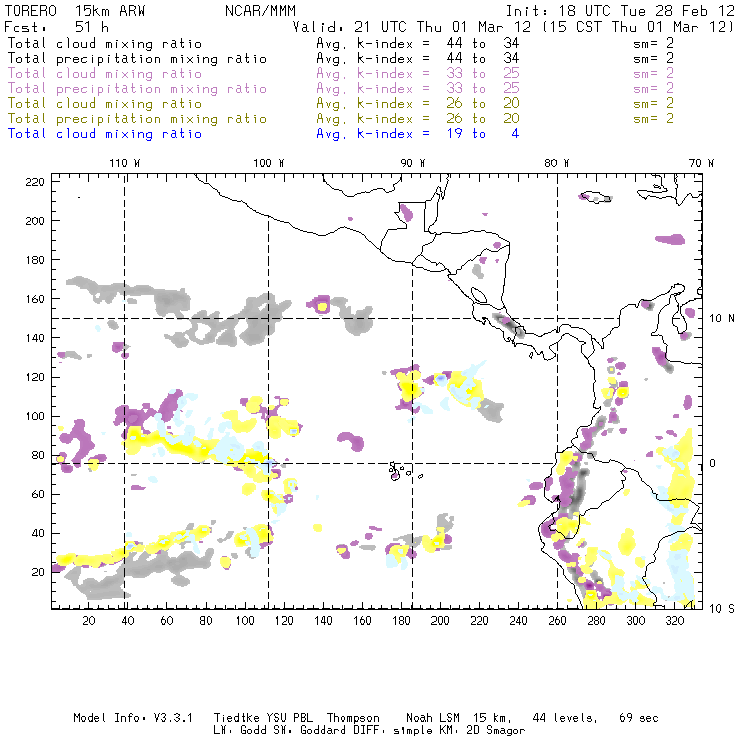
Task: Select the 'NCAR/MMM' header label
Action: coord(261,11)
